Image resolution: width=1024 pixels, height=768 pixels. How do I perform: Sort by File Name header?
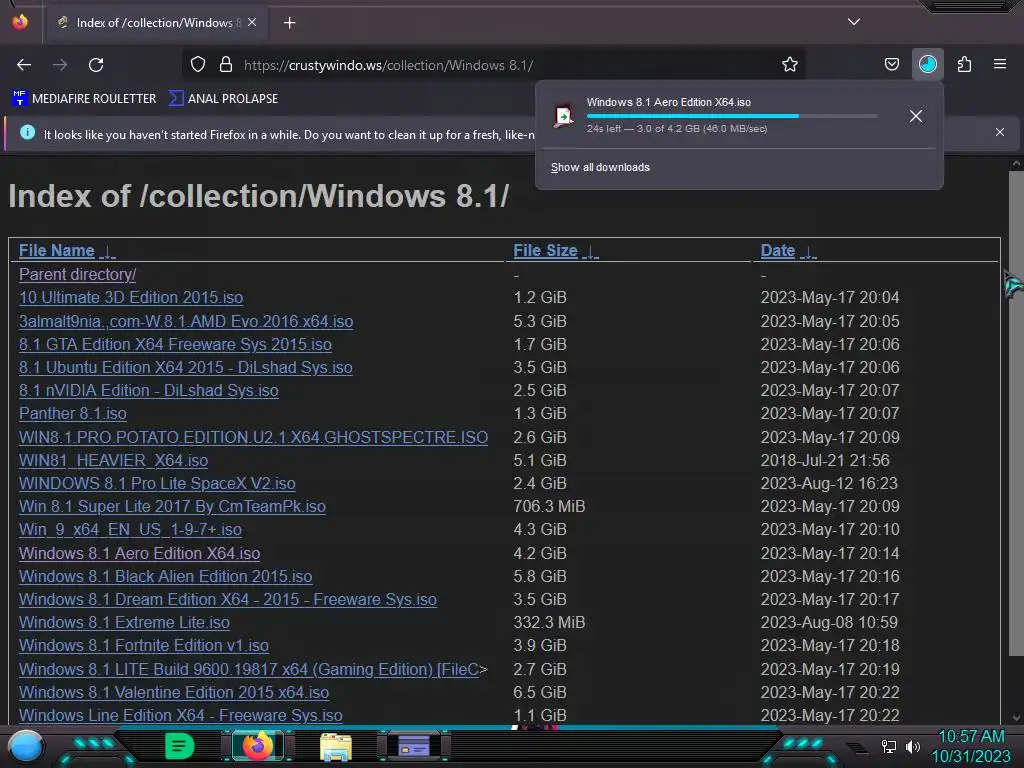(57, 251)
